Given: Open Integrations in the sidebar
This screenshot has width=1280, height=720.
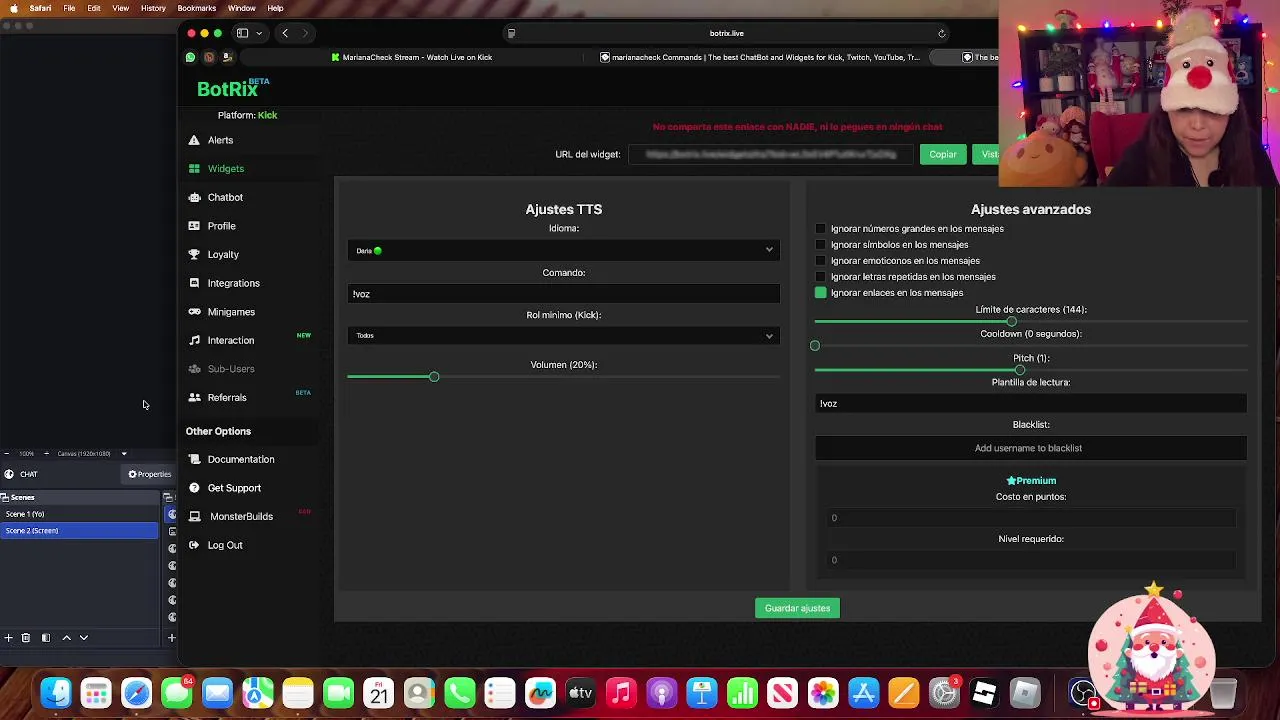Looking at the screenshot, I should pos(233,283).
